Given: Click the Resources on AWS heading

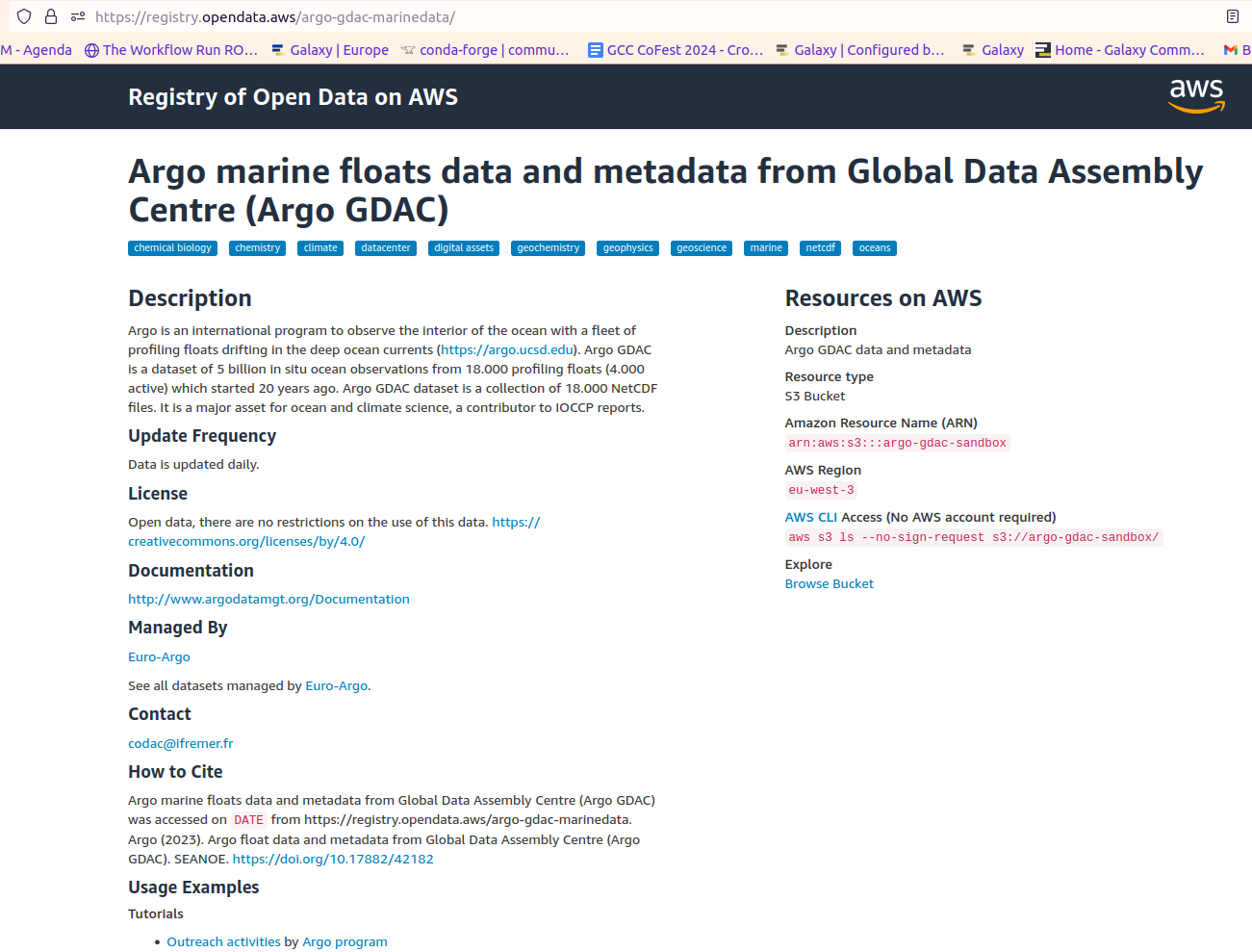Looking at the screenshot, I should click(x=882, y=298).
